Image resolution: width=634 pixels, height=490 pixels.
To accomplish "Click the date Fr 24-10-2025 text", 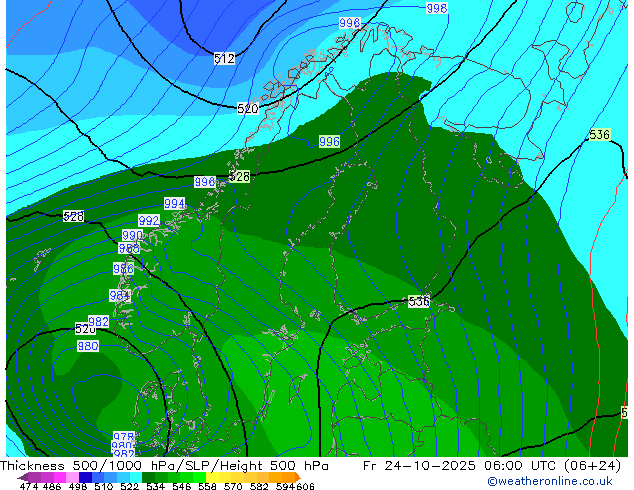I will coord(419,466).
